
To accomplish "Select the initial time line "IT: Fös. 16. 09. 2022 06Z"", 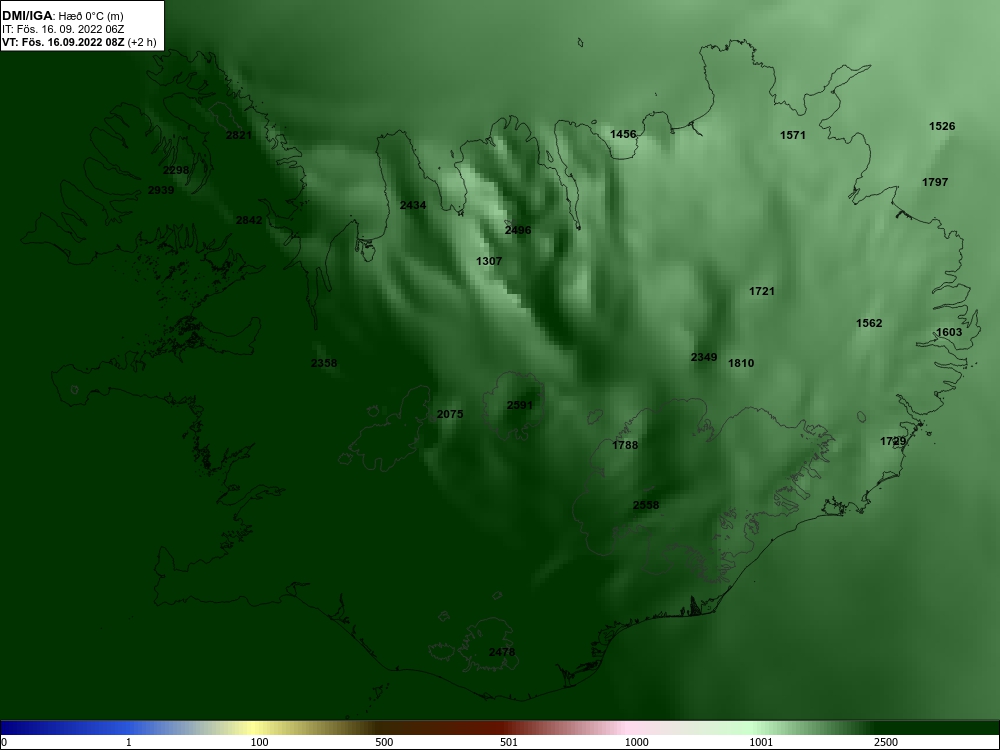I will (62, 29).
